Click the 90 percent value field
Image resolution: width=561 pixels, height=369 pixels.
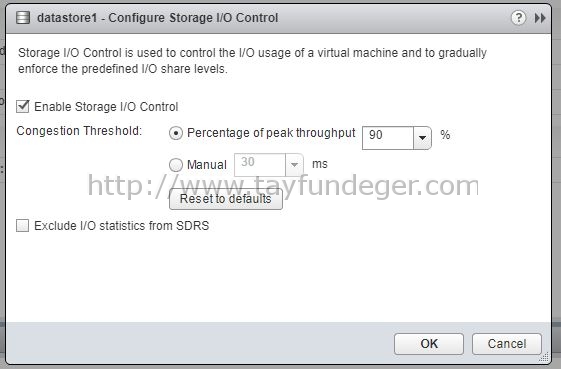388,137
